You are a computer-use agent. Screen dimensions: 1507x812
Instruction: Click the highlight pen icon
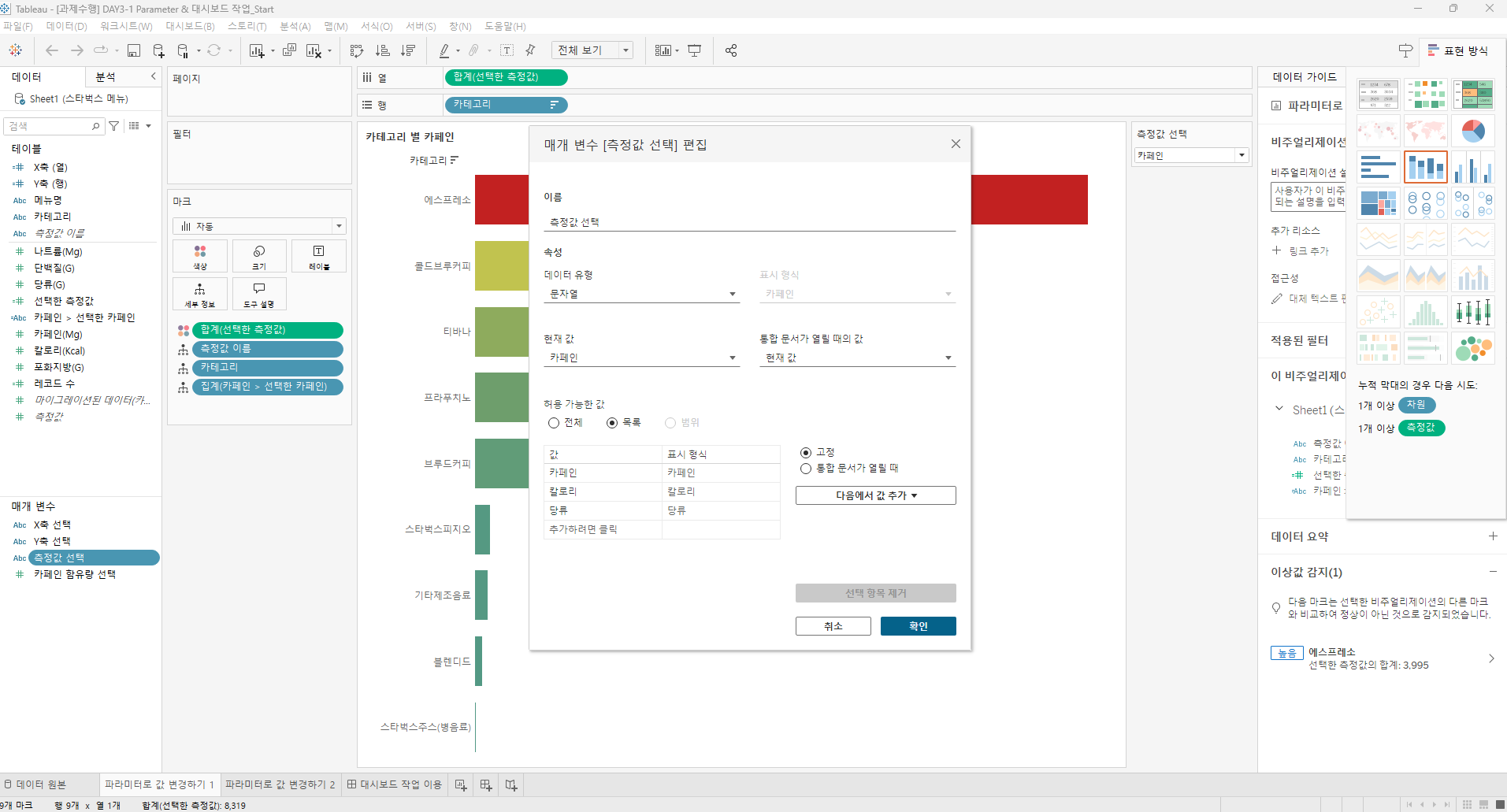(444, 50)
